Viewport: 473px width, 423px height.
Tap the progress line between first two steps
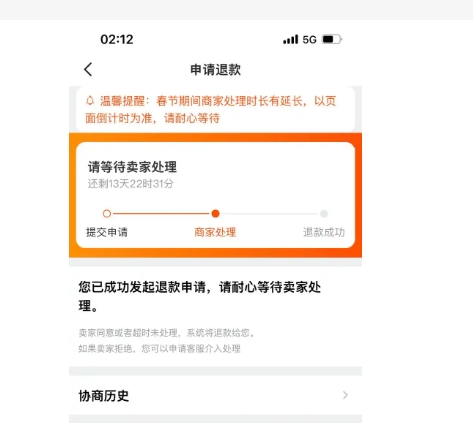point(161,214)
